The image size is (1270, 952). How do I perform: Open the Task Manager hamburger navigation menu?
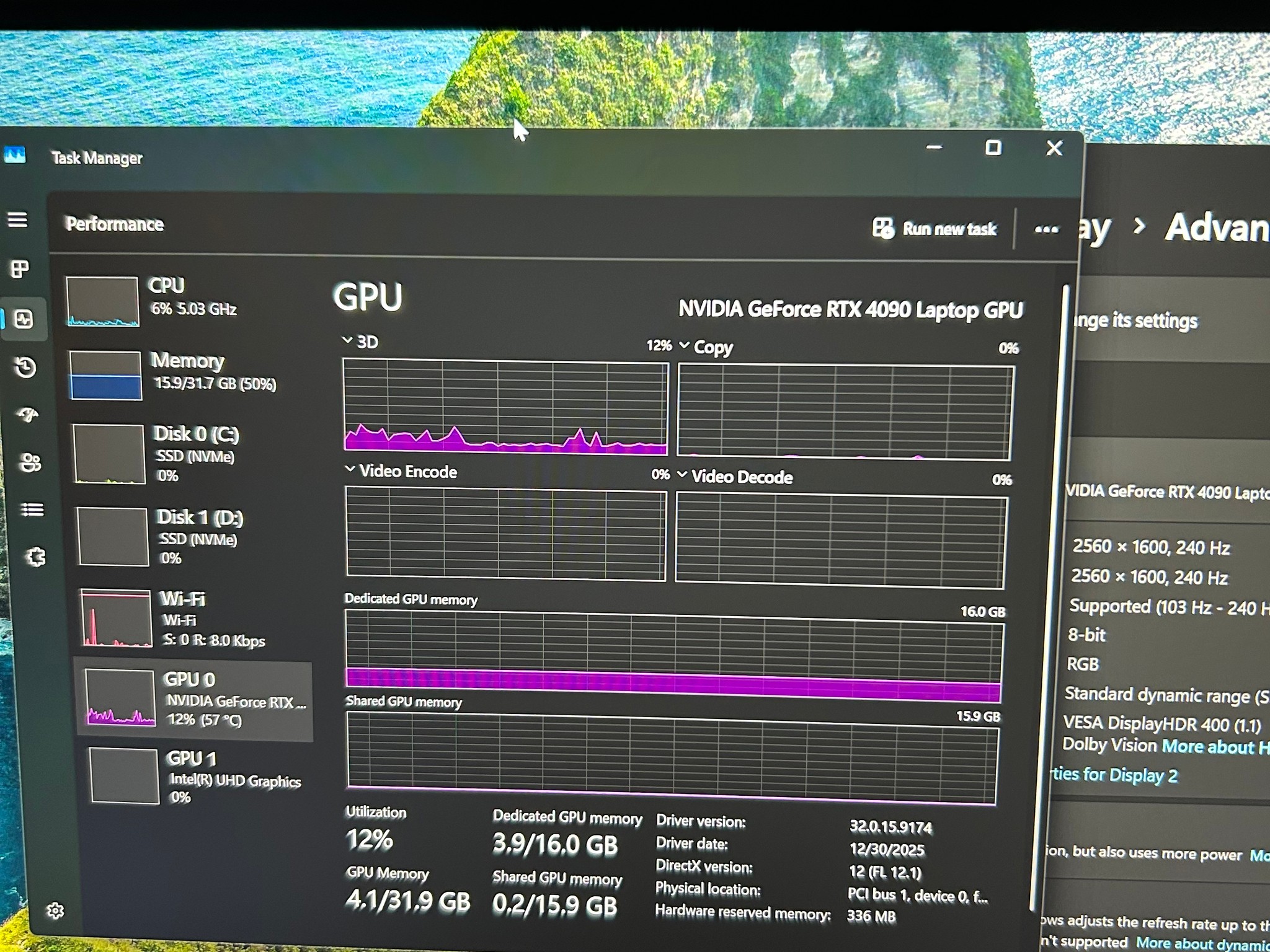(17, 219)
